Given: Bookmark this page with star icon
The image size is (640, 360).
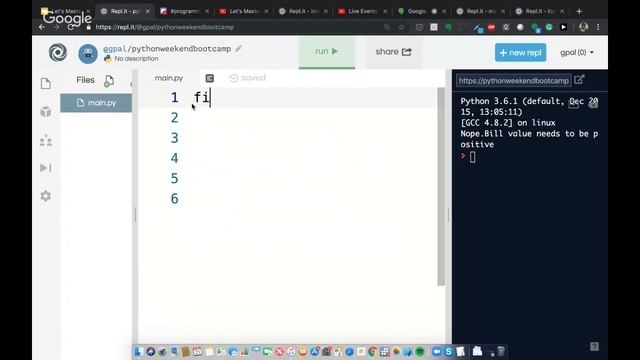Looking at the screenshot, I should (x=402, y=27).
